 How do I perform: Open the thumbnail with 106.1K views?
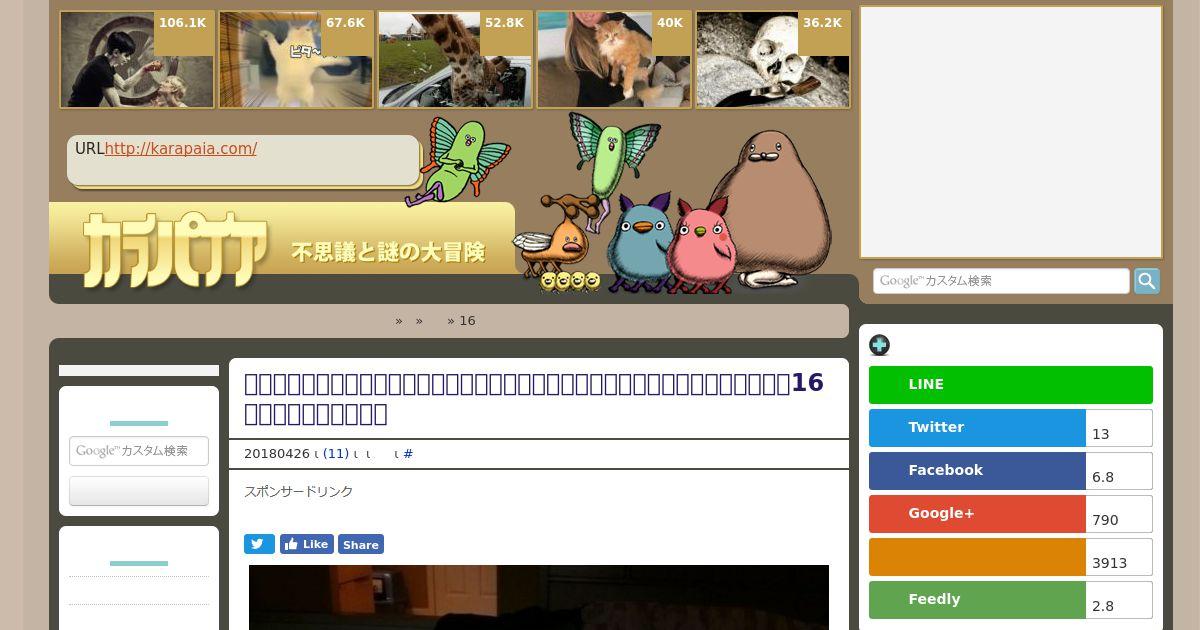137,60
